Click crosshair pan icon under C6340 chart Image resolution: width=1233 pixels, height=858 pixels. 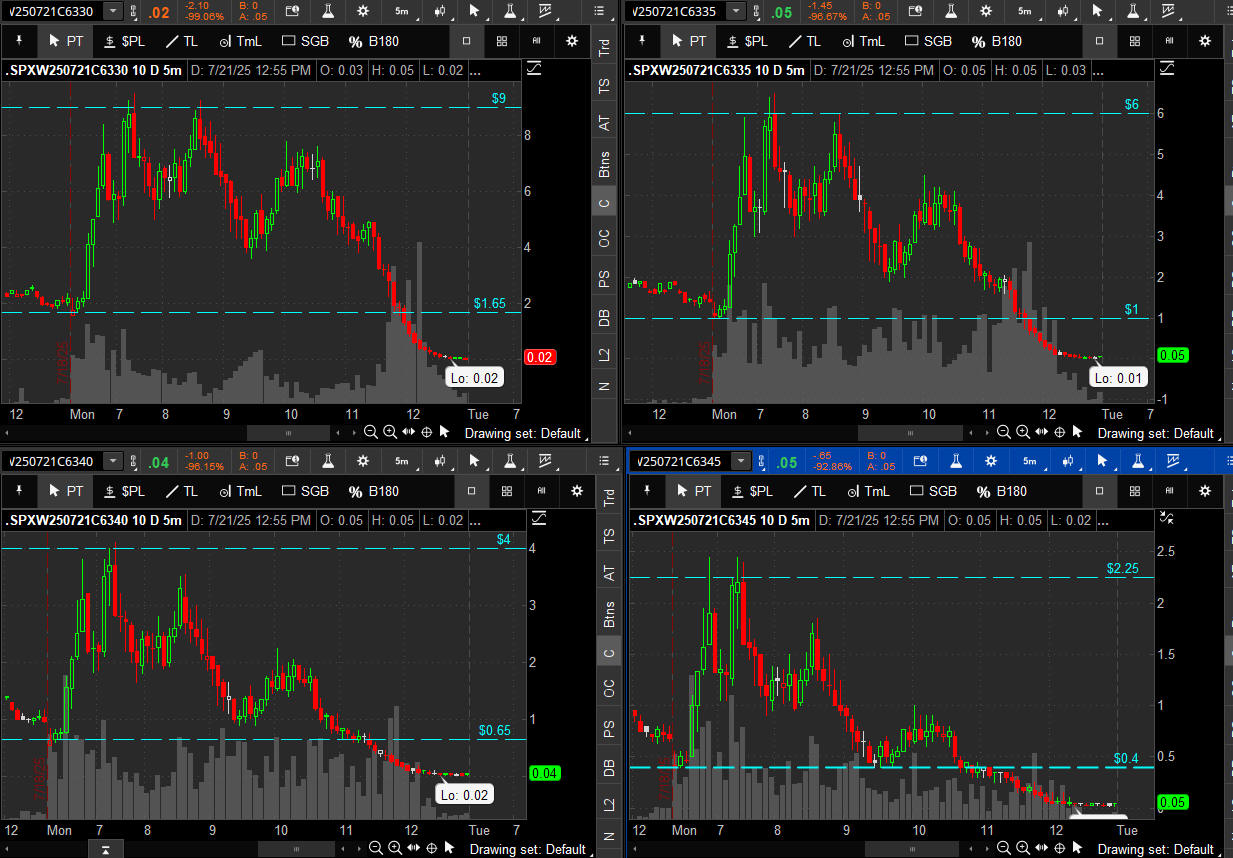click(432, 848)
